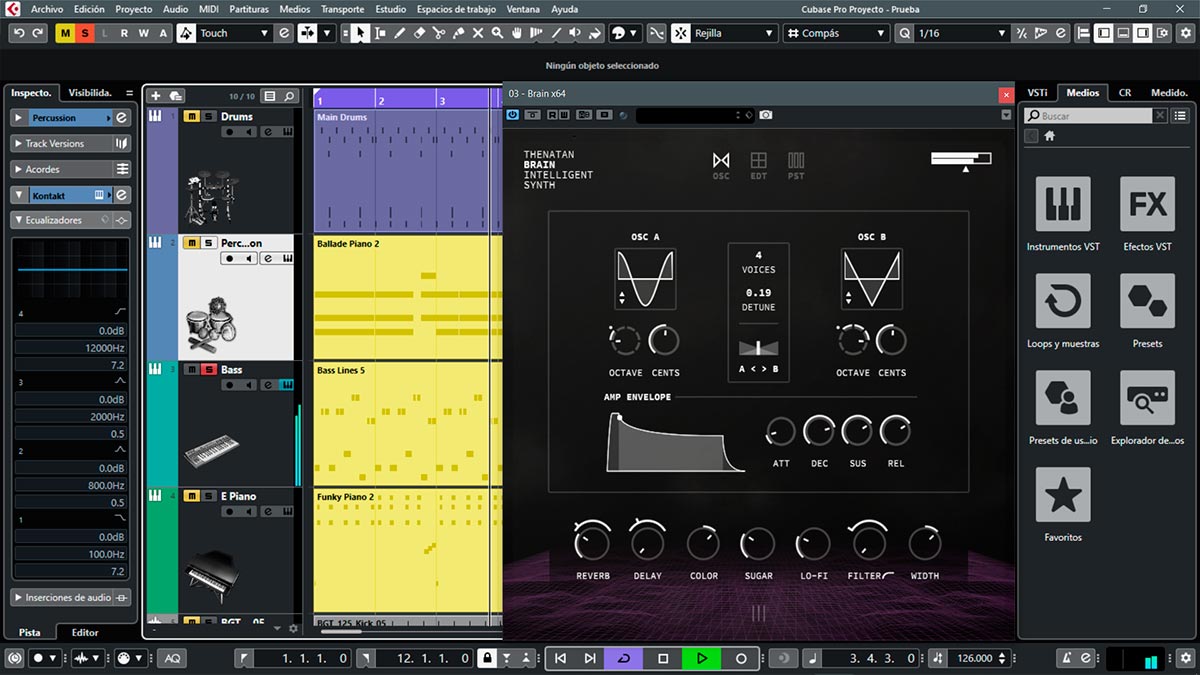The image size is (1200, 675).
Task: Open Instrumentos VST in Medios panel
Action: point(1062,204)
